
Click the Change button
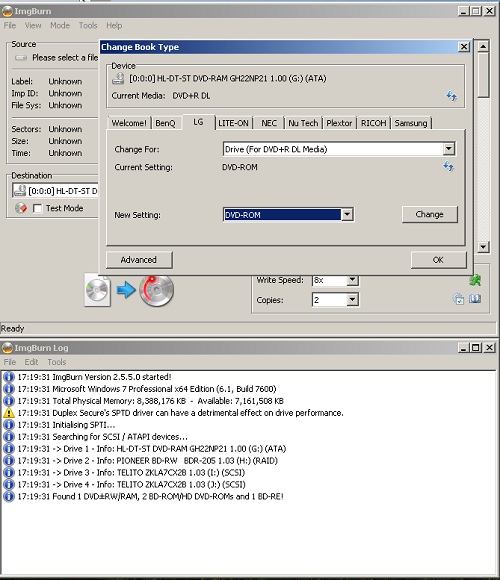[429, 215]
